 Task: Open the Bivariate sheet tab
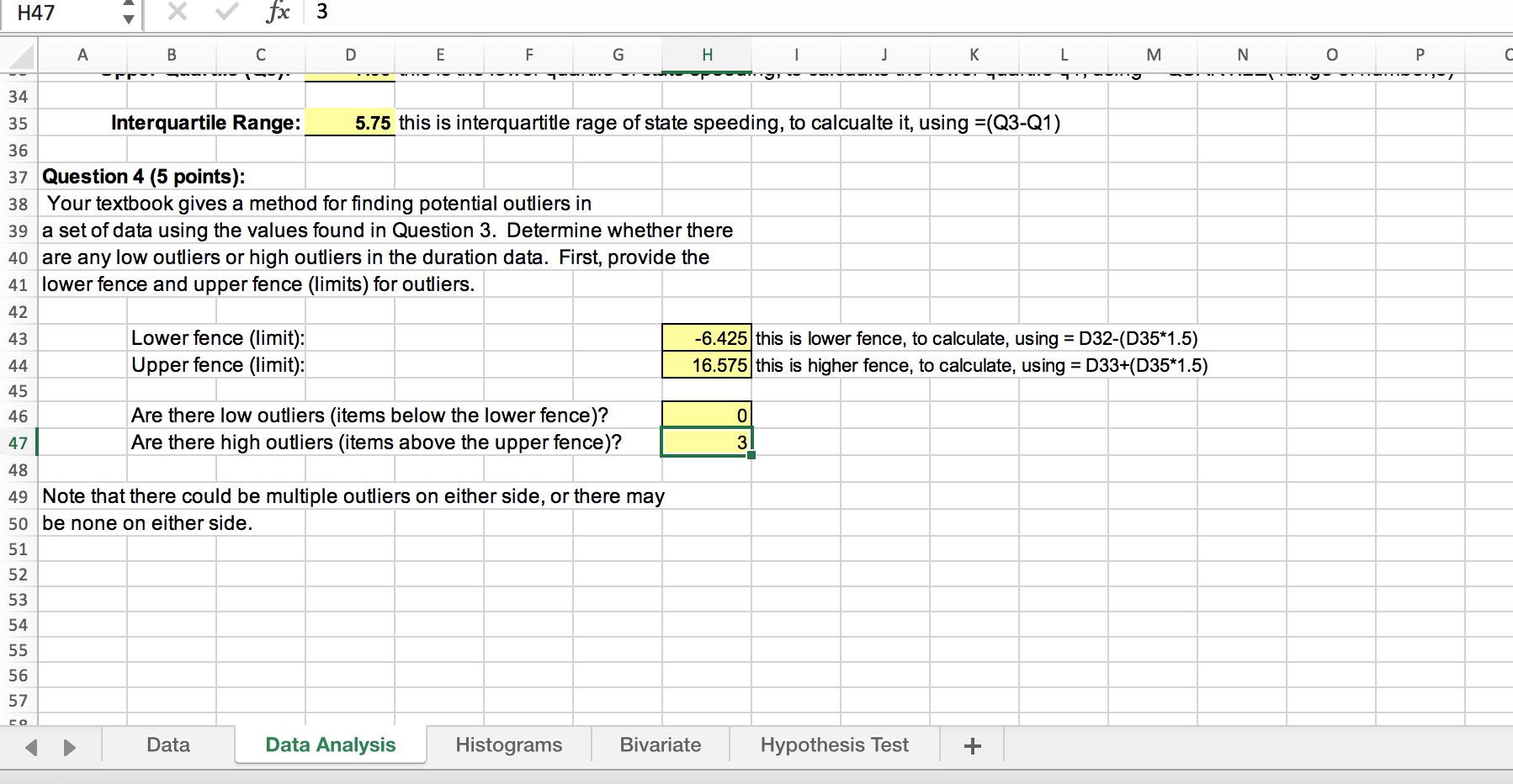tap(661, 745)
